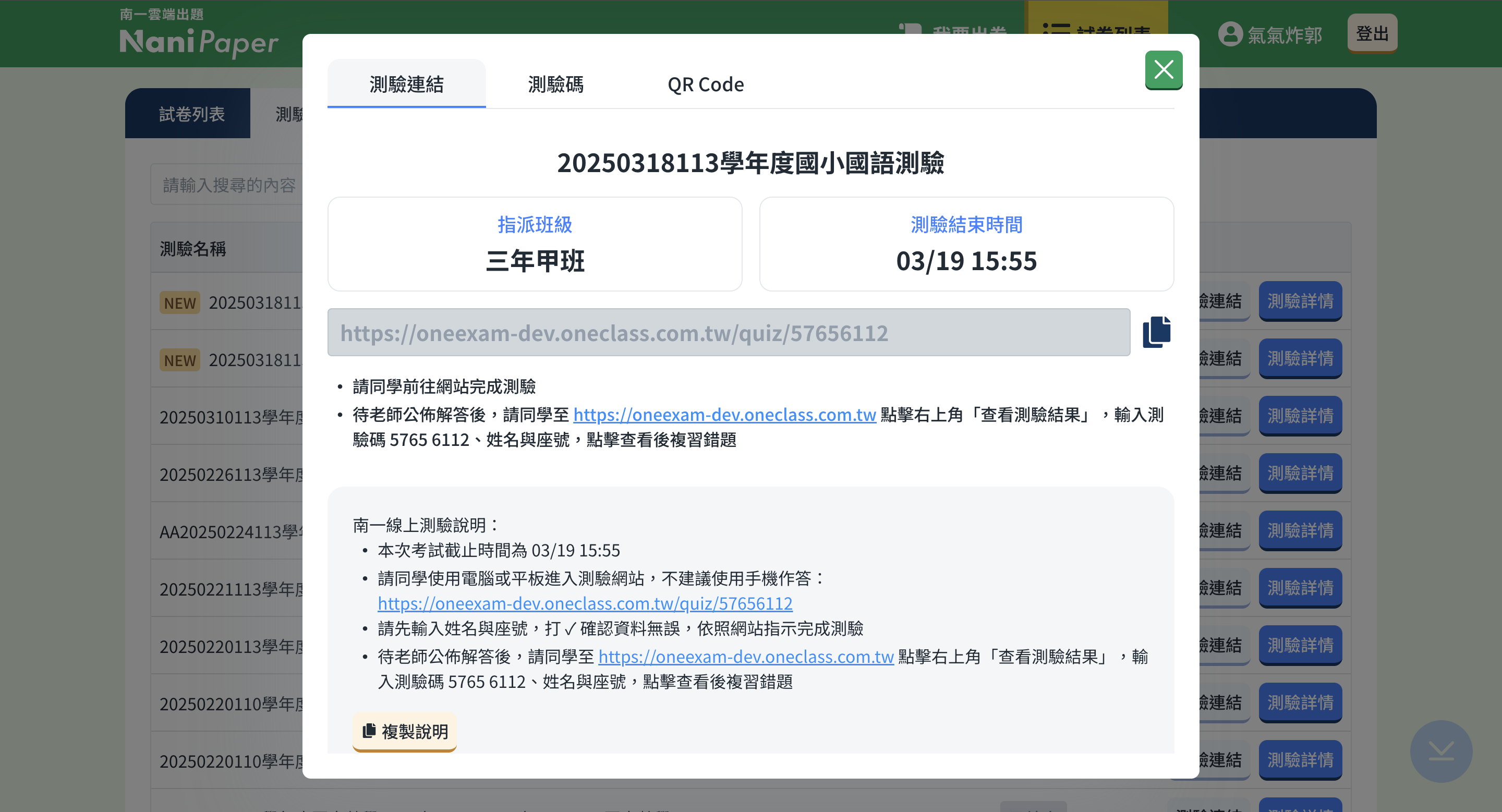Open 測驗詳情 for 20250221113 row

pos(1300,588)
